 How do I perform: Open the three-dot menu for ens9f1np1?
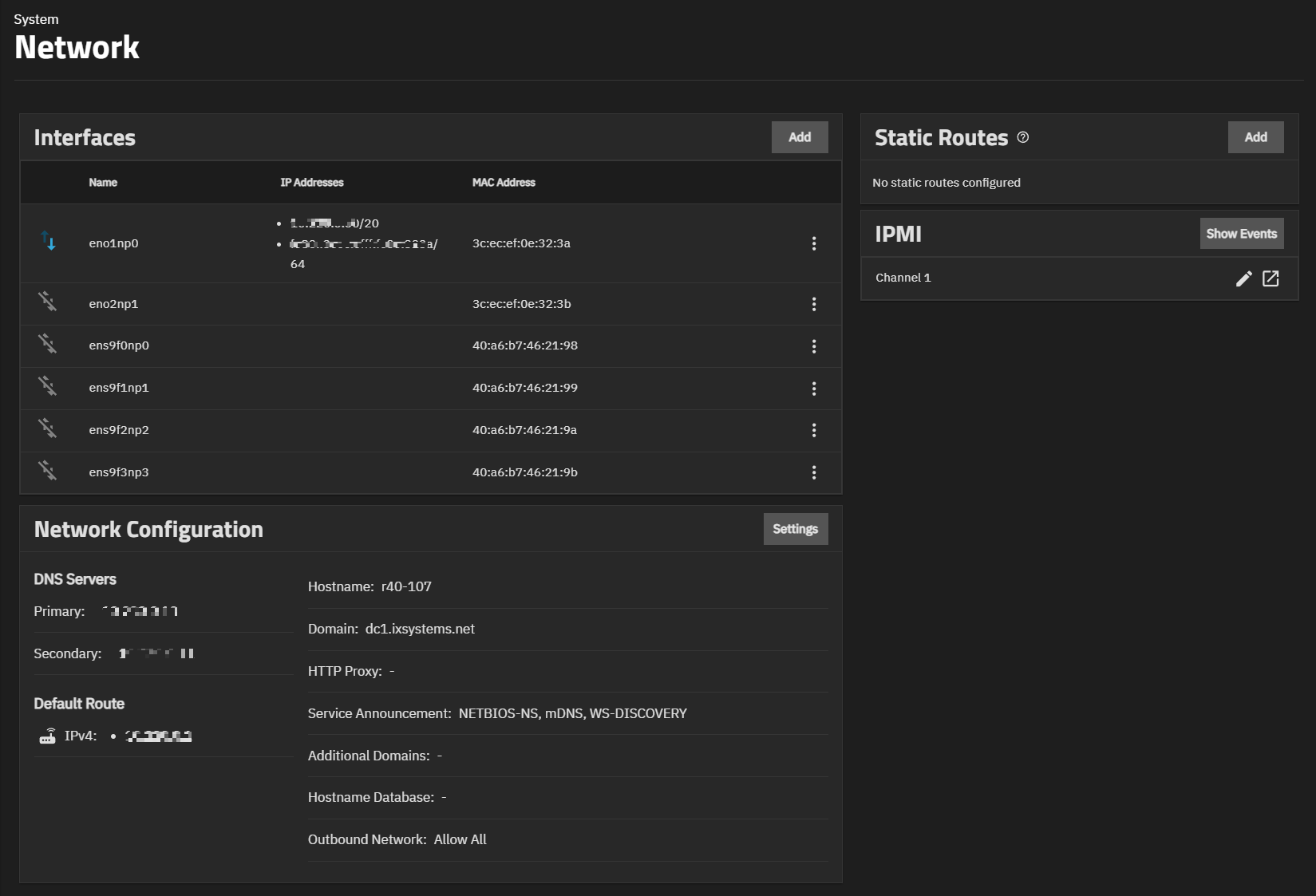click(813, 389)
